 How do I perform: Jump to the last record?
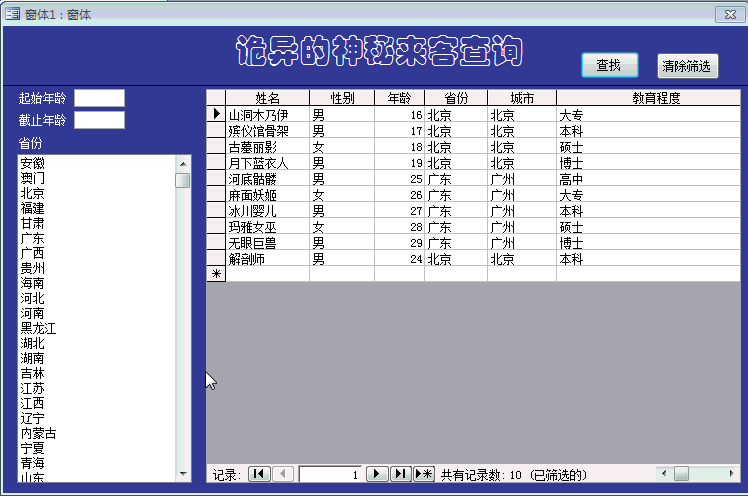(x=401, y=474)
